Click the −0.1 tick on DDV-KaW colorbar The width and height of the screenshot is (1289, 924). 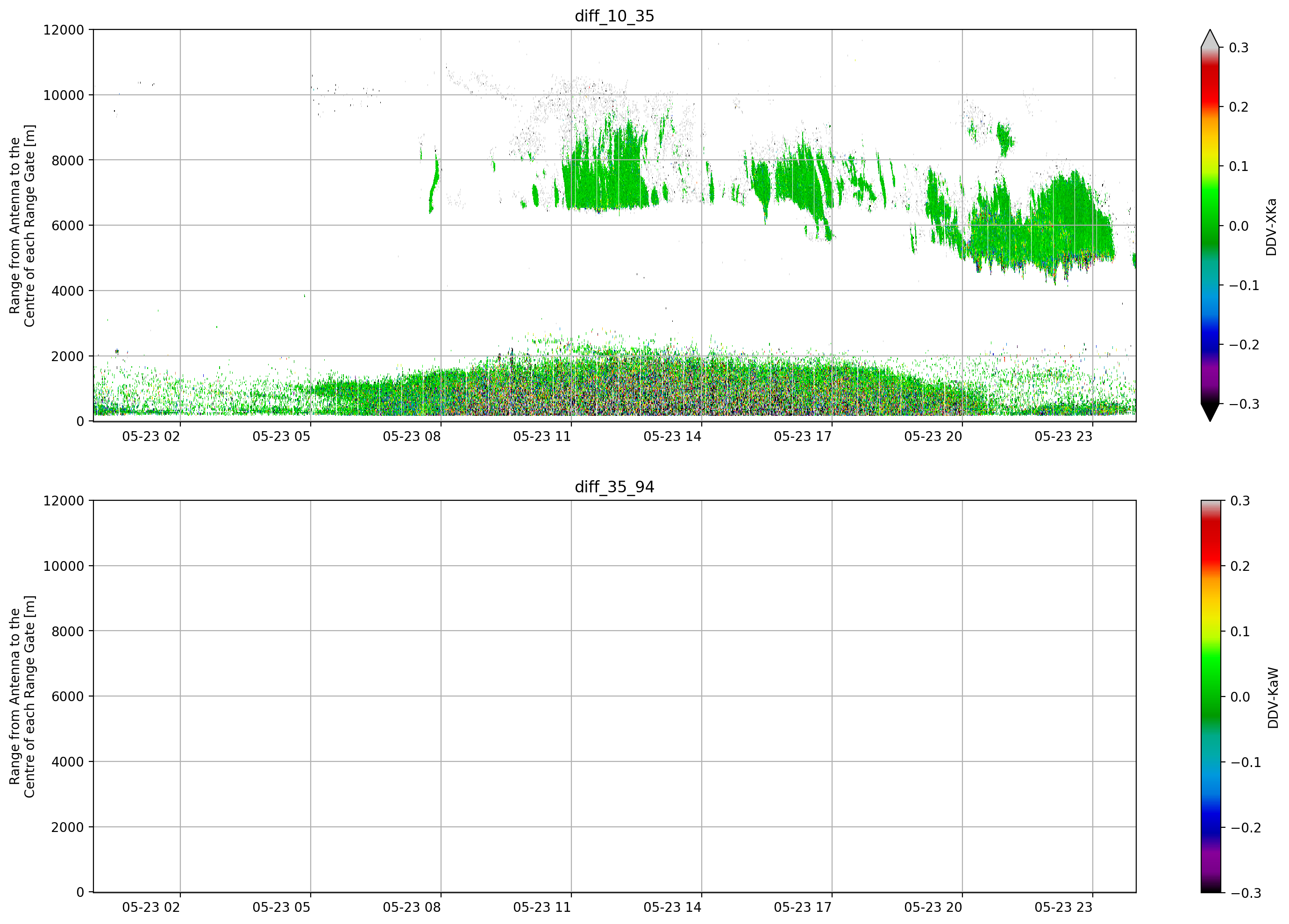(1245, 763)
